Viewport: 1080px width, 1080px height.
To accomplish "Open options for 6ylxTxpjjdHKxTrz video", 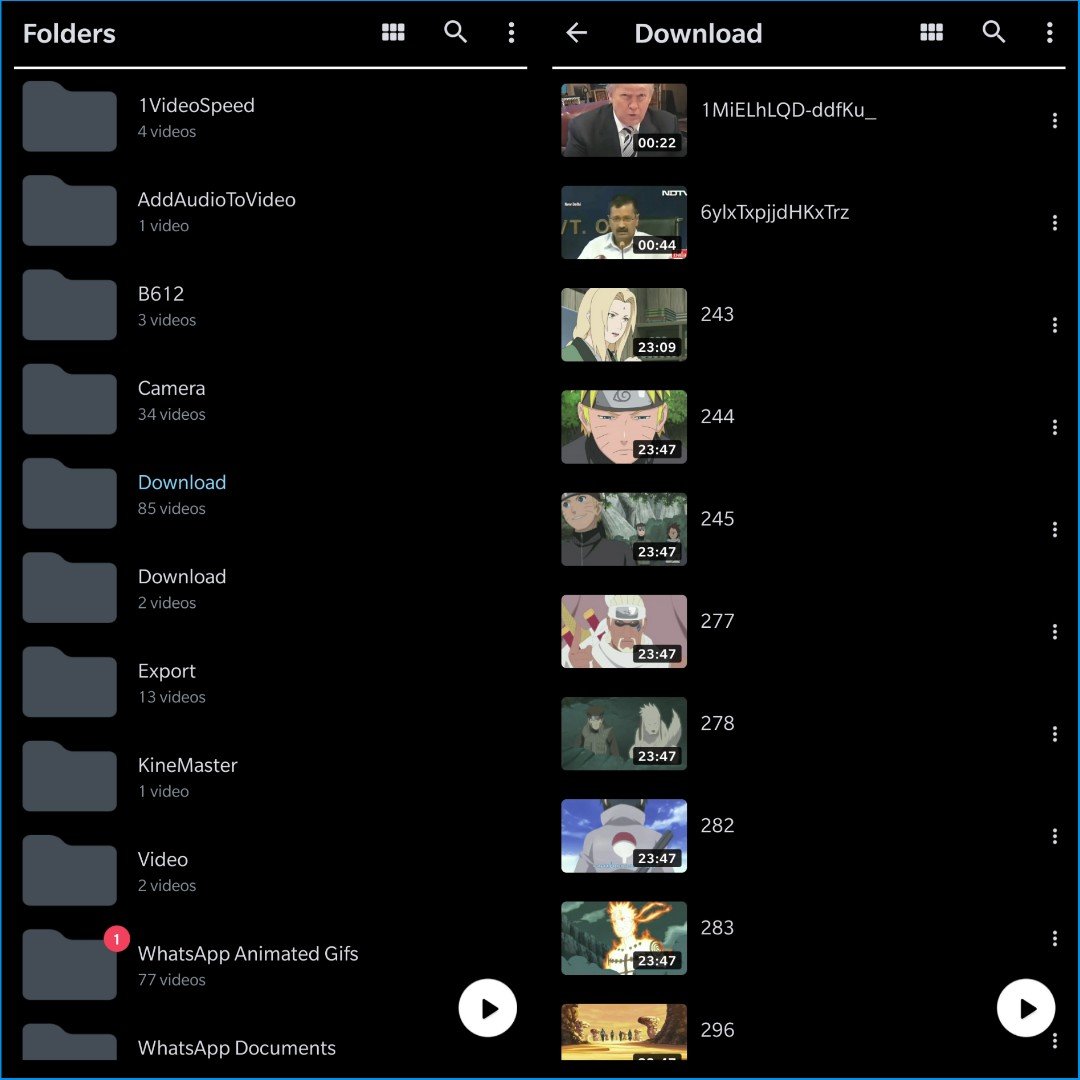I will pyautogui.click(x=1055, y=222).
